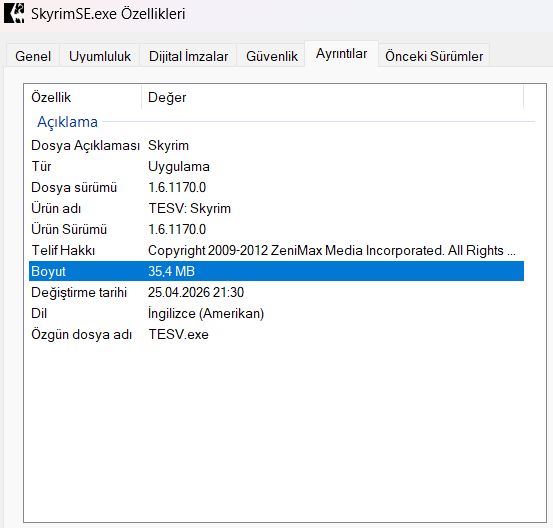Click the TESV: Skyrim value
553x528 pixels.
pyautogui.click(x=189, y=208)
